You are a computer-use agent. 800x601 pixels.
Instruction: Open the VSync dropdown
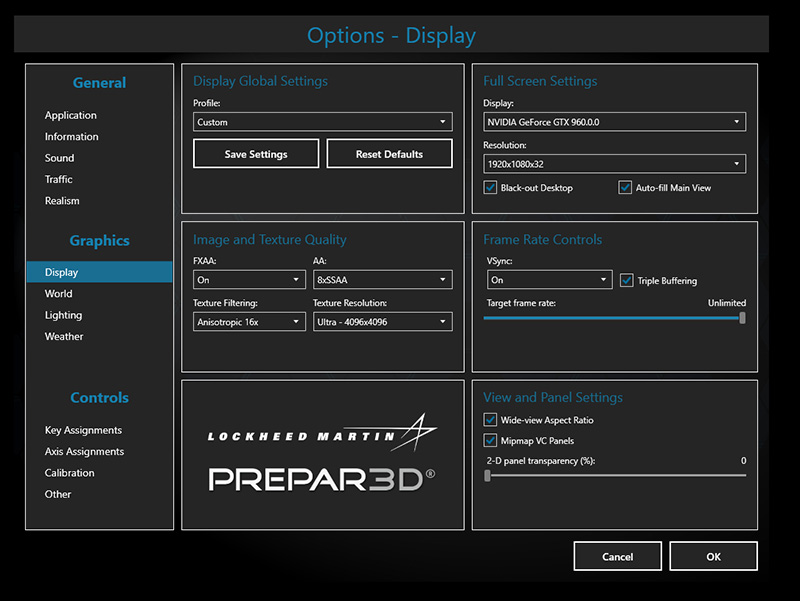click(x=549, y=280)
